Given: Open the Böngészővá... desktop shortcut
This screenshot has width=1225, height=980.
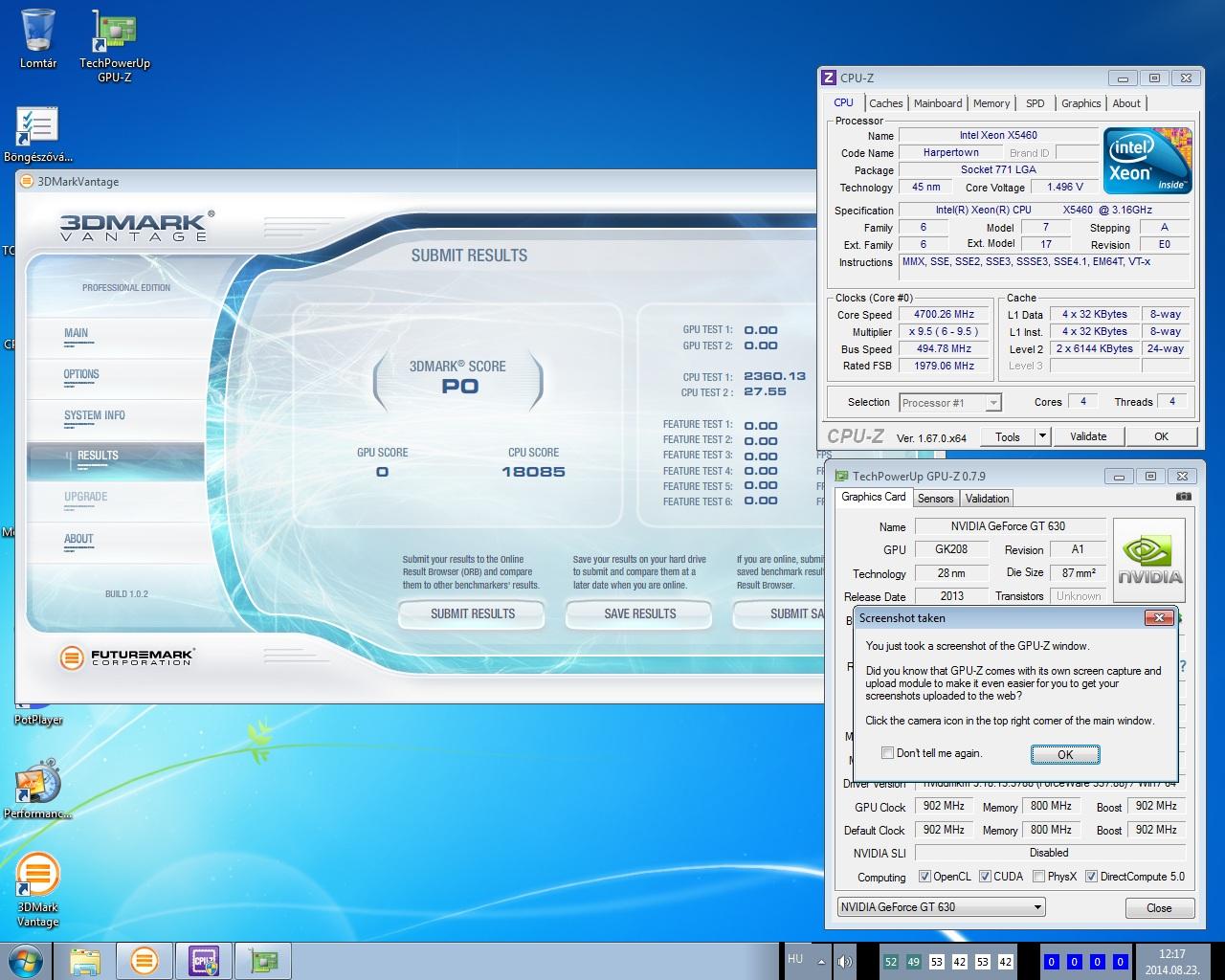Looking at the screenshot, I should click(x=38, y=134).
